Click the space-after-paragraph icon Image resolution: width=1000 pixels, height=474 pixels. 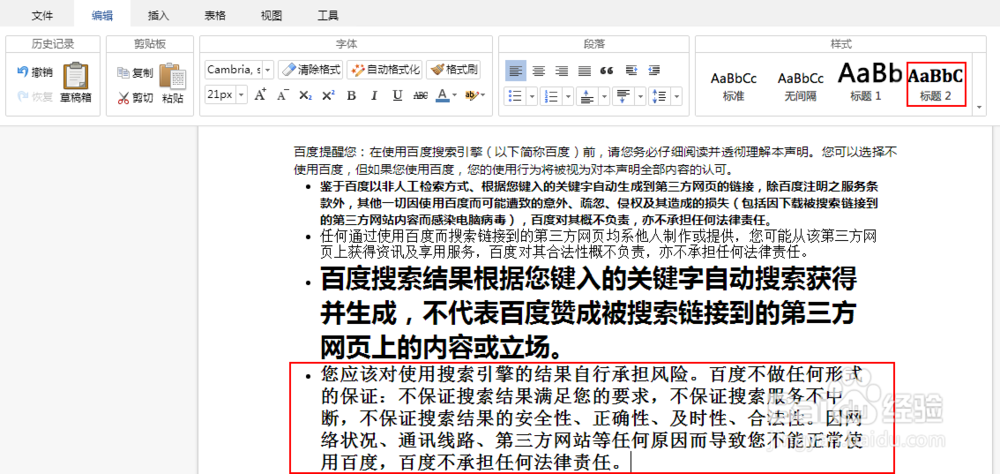[624, 96]
